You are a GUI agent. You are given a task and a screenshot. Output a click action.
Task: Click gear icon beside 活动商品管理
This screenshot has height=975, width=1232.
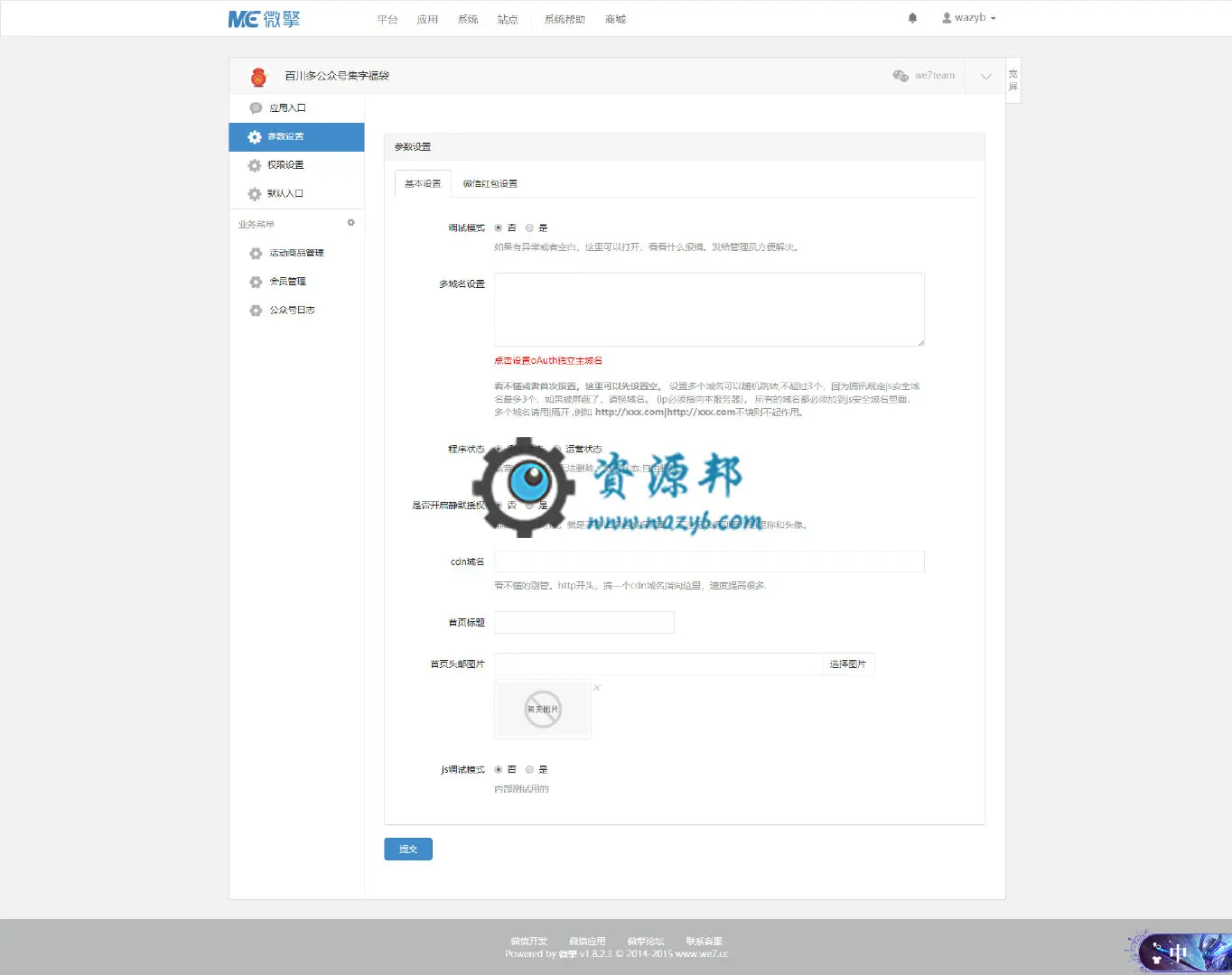(x=256, y=254)
